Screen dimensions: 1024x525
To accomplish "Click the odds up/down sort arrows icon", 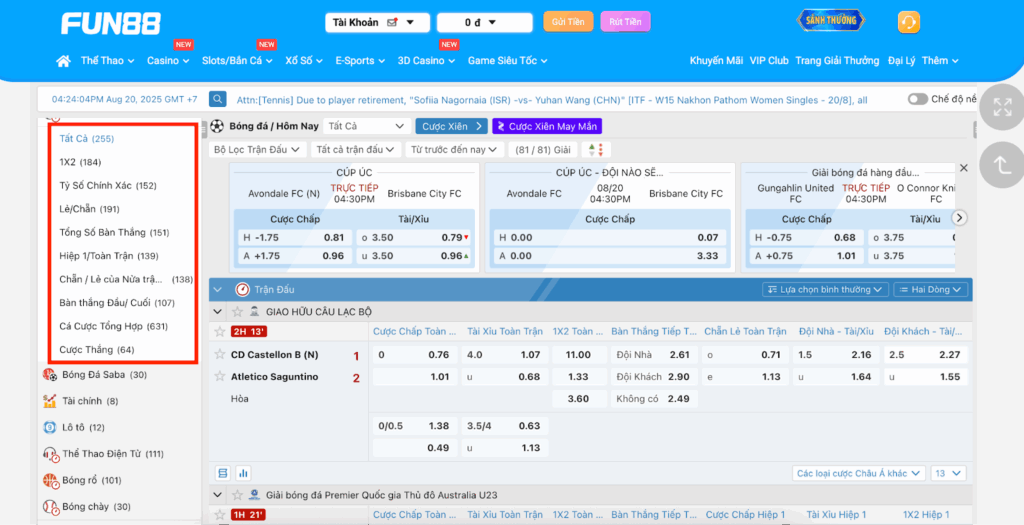I will click(x=596, y=150).
